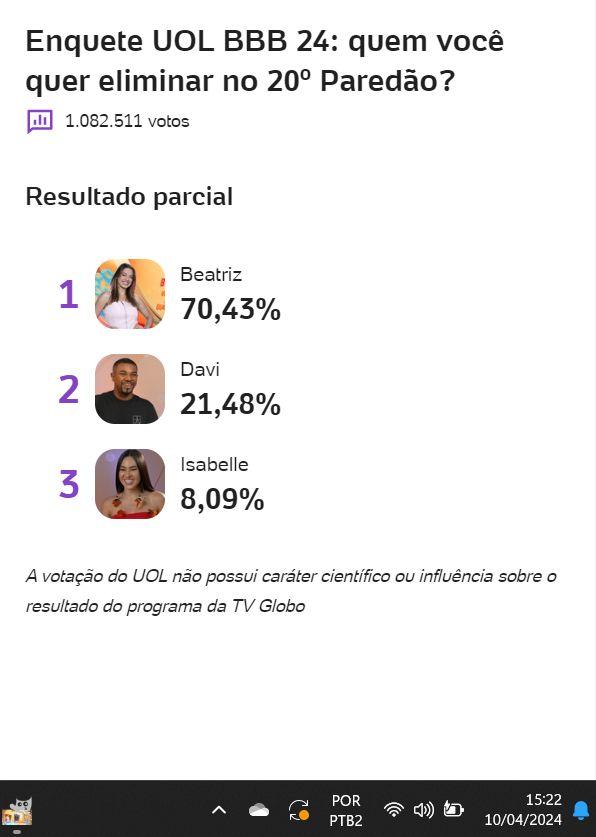The height and width of the screenshot is (837, 596).
Task: Click the Enquete UOL BBB 24 headline
Action: pyautogui.click(x=265, y=61)
